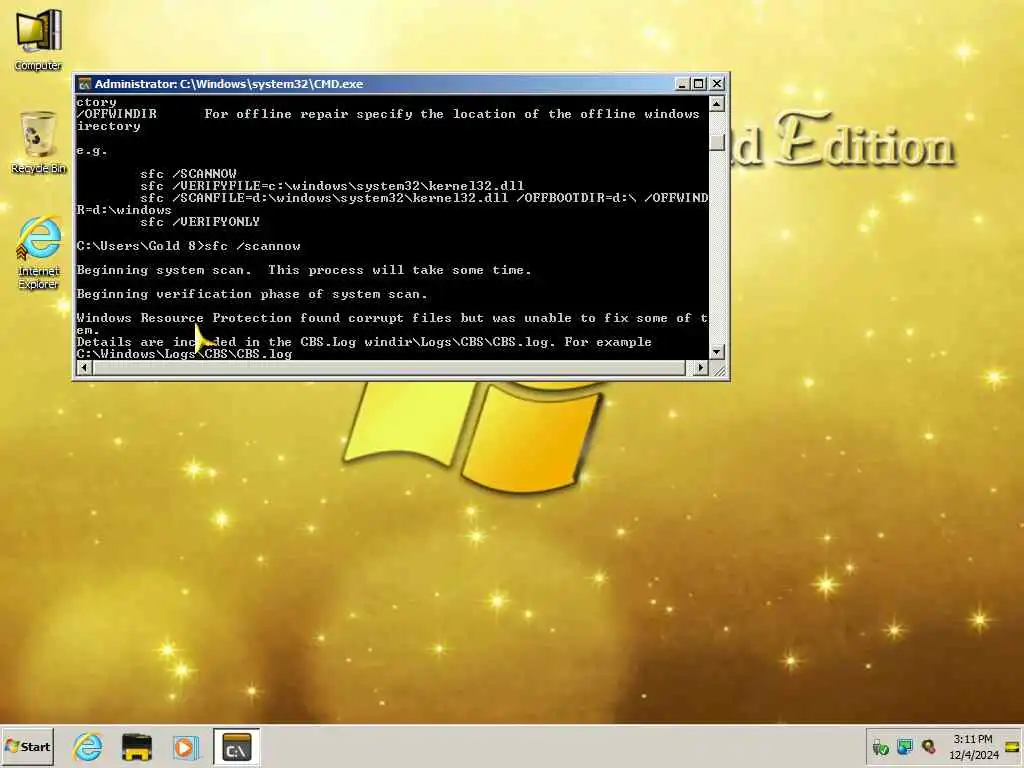Maximize the CMD window

tap(699, 84)
